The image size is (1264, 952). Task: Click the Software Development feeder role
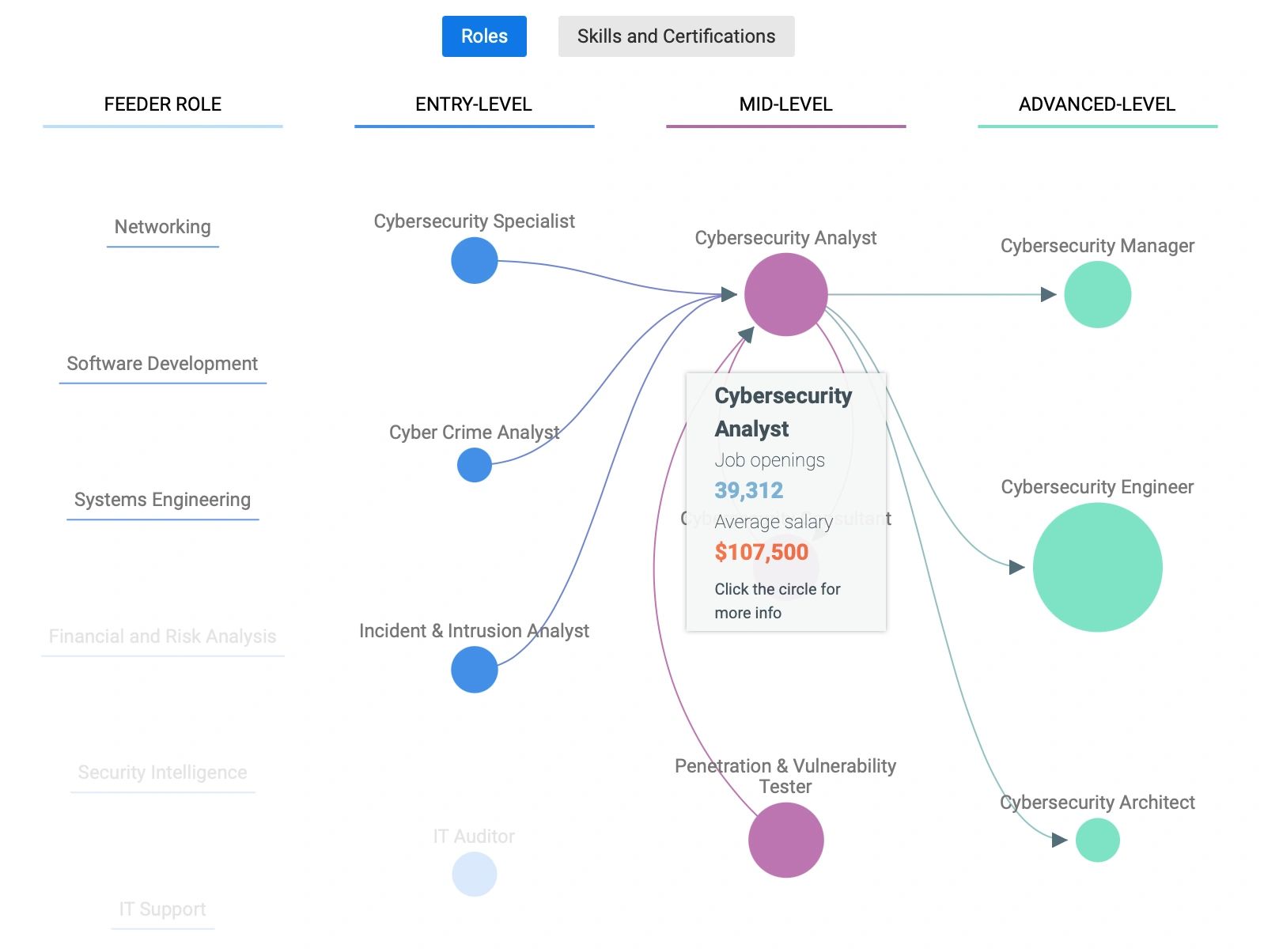(162, 364)
